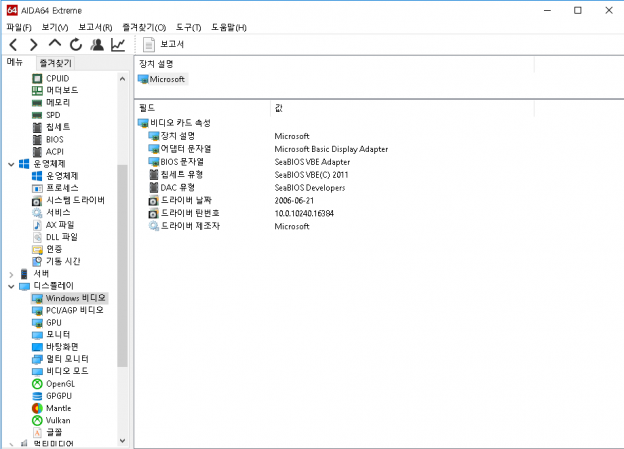The width and height of the screenshot is (624, 449).
Task: Switch to the 메뉴 tab
Action: (x=16, y=62)
